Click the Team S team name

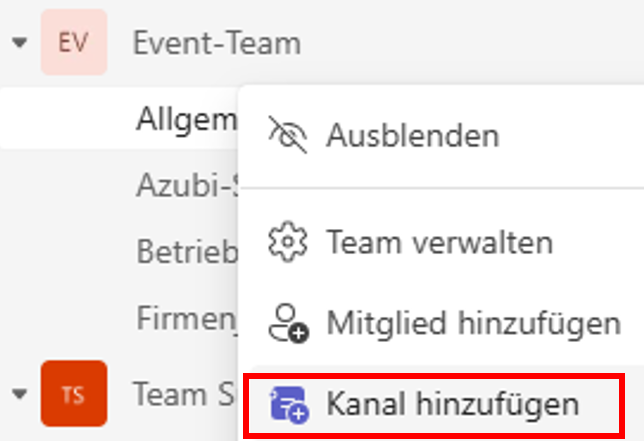click(185, 394)
